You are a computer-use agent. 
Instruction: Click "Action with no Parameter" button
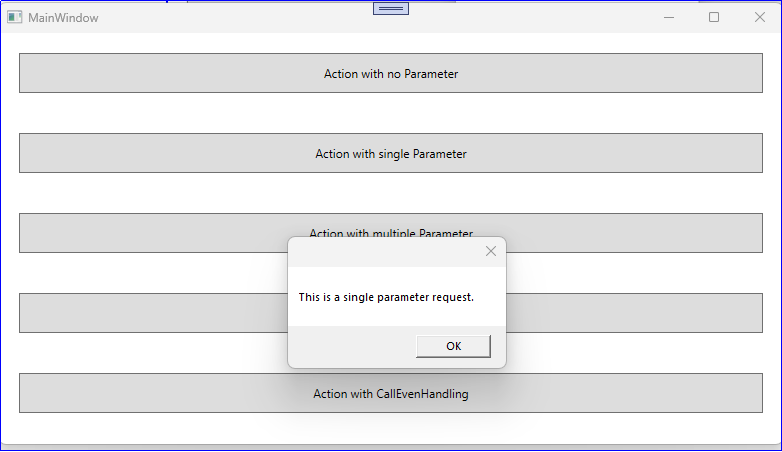391,73
